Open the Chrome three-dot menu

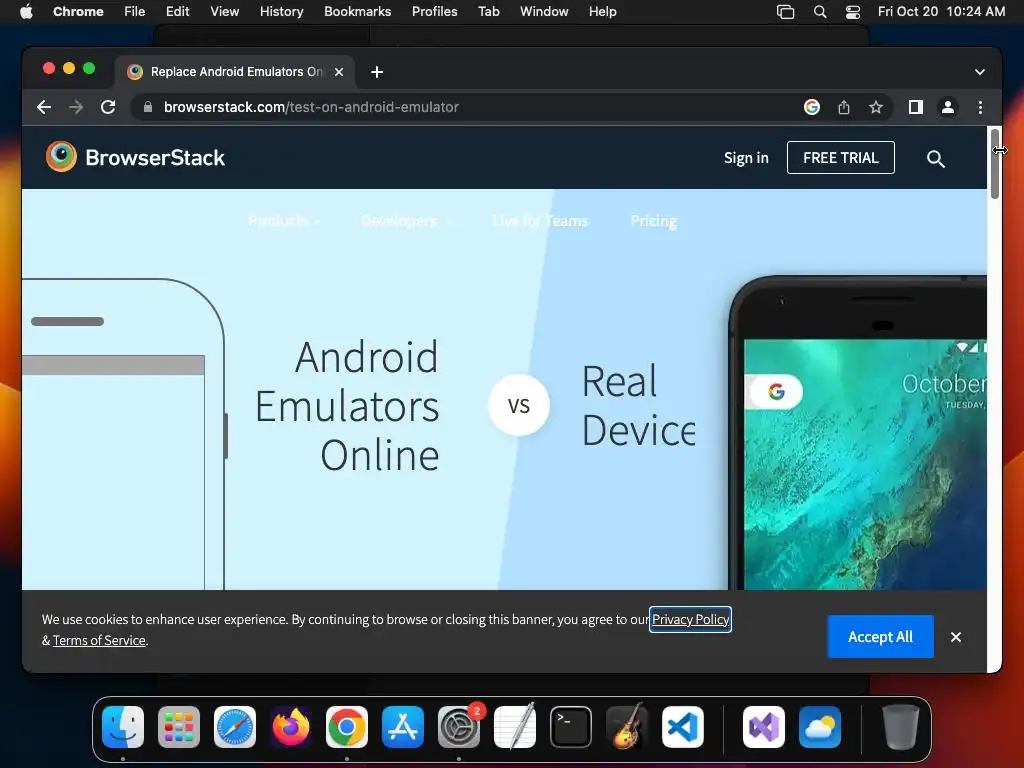click(x=980, y=107)
